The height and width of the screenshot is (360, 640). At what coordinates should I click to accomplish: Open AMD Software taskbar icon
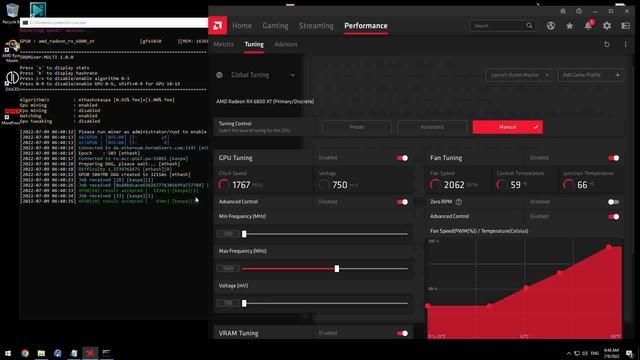90,353
